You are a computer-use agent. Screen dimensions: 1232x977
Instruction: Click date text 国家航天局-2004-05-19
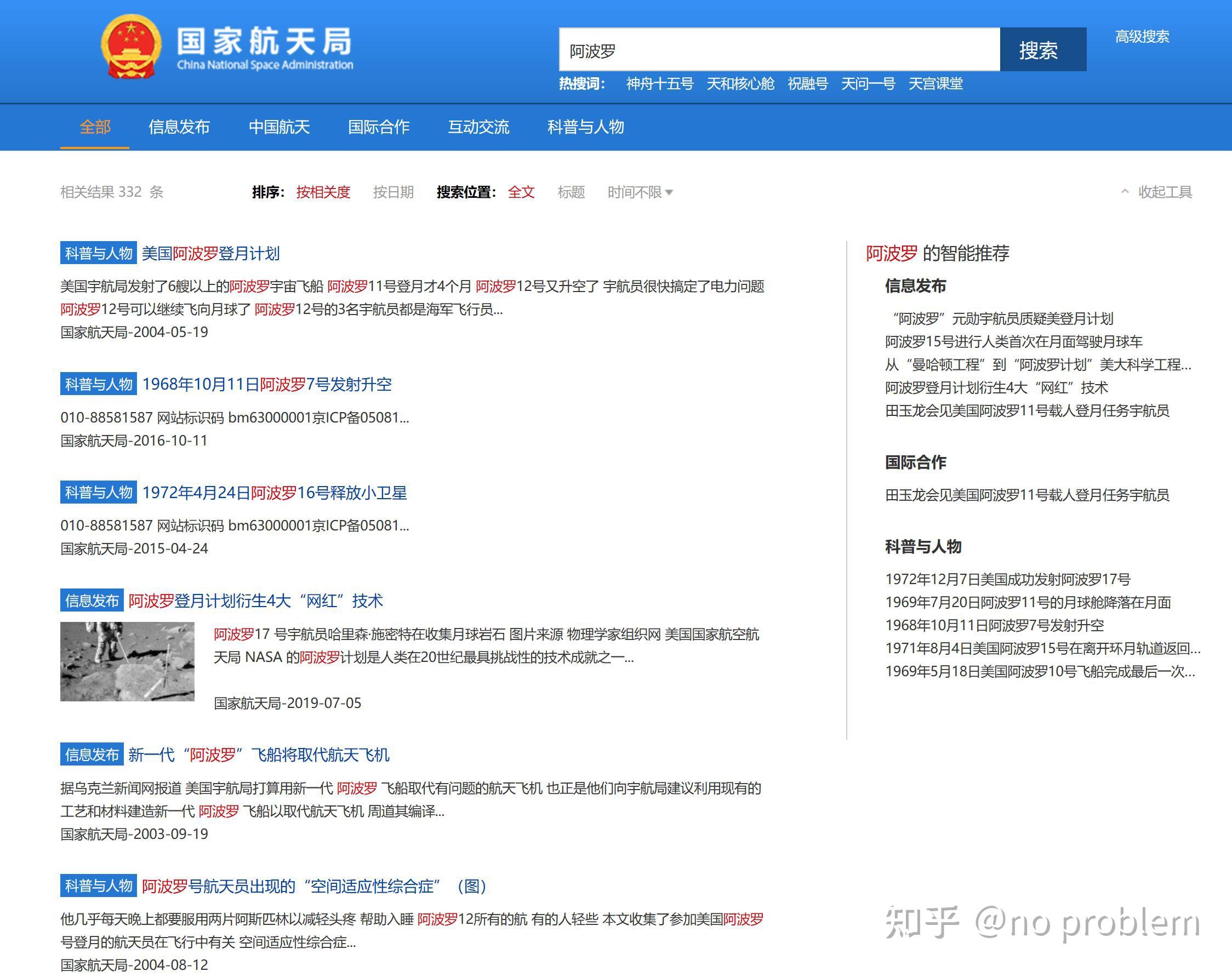134,332
